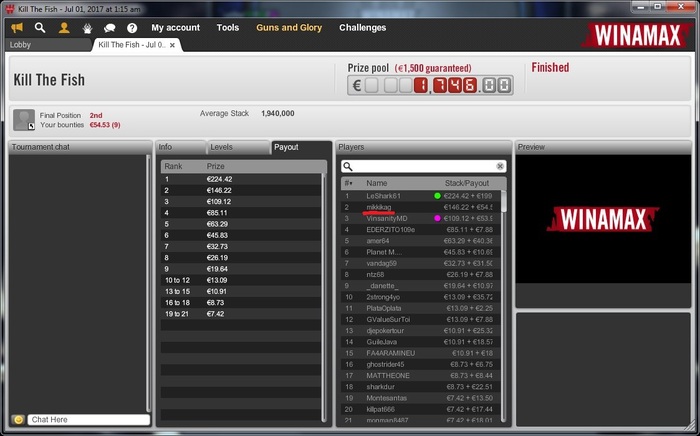Select player killpat666 in list

coord(421,409)
